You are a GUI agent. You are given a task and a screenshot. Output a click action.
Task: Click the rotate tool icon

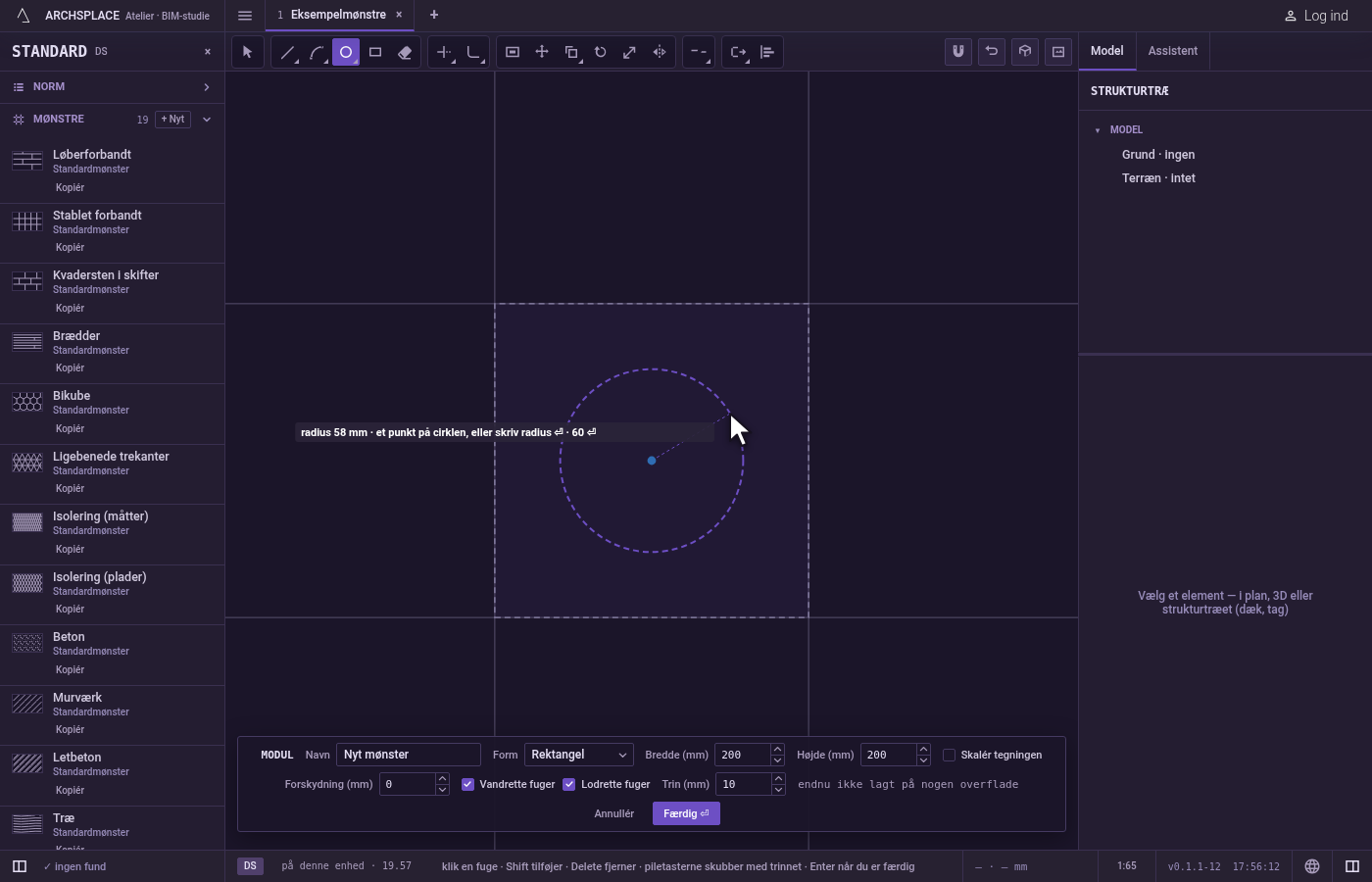point(601,52)
